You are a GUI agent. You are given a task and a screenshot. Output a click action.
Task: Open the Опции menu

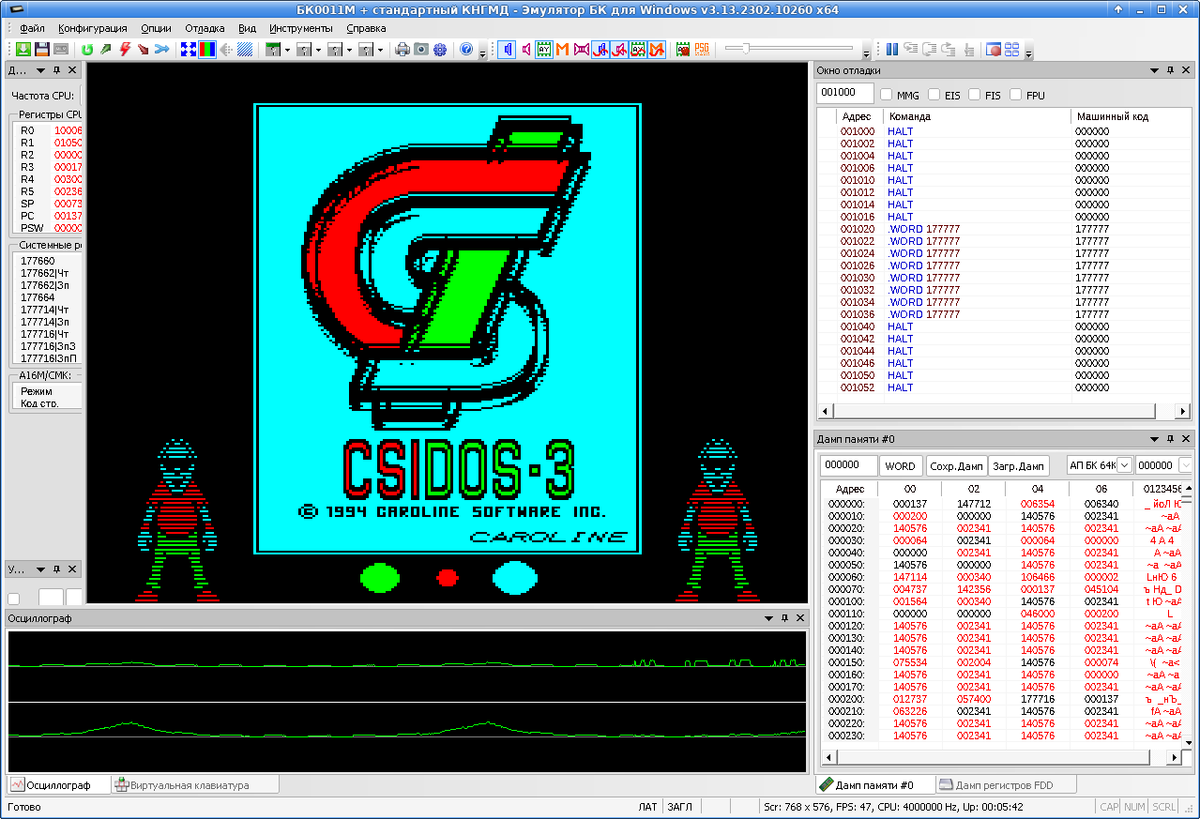(156, 29)
